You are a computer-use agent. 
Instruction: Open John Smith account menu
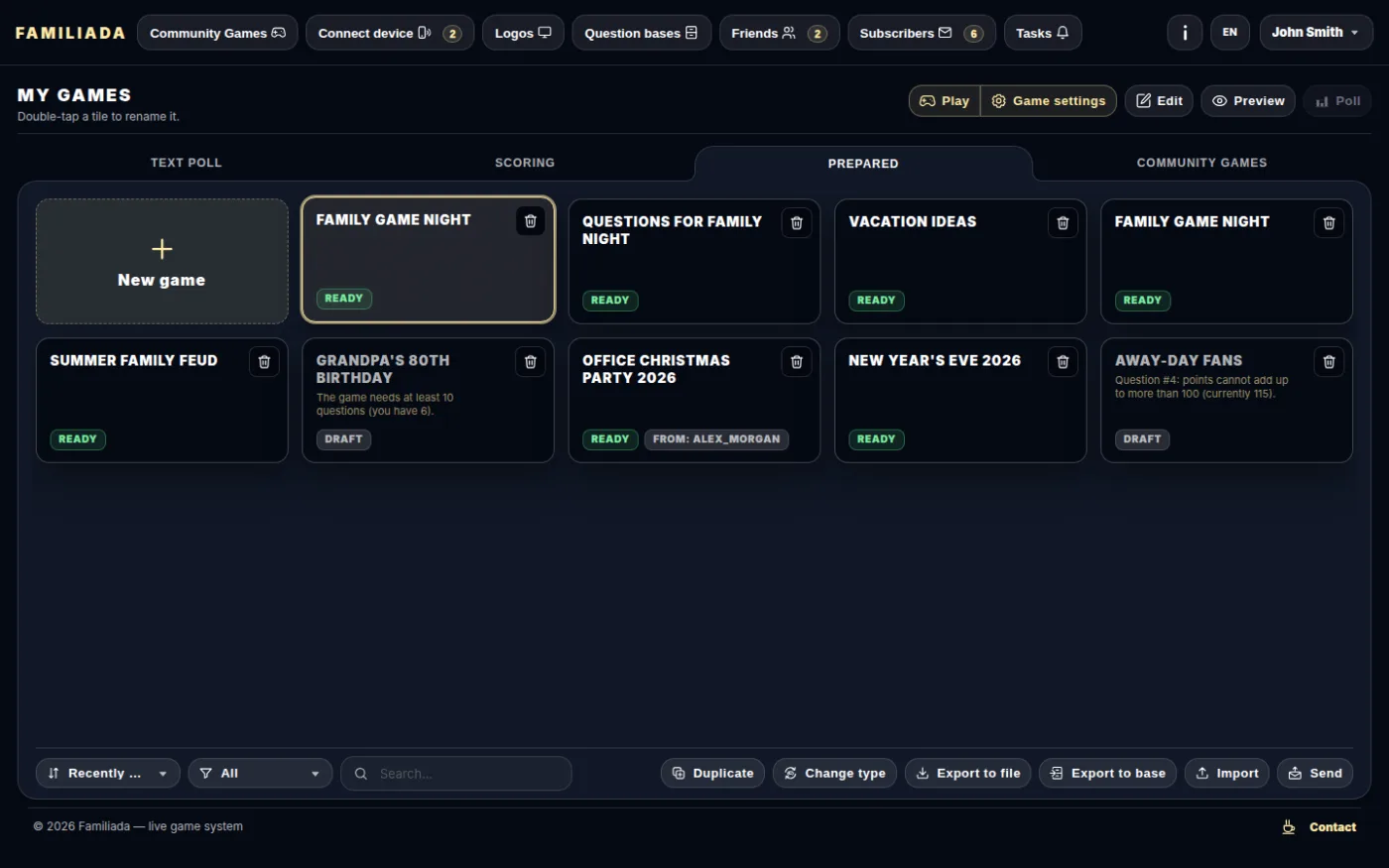pos(1316,33)
